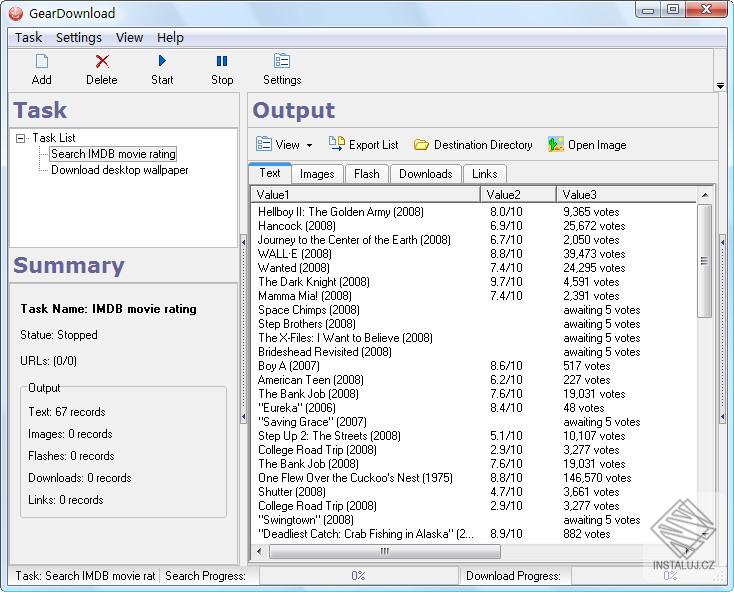The image size is (734, 592).
Task: Select Mamma Mia! (2008) row
Action: (473, 296)
